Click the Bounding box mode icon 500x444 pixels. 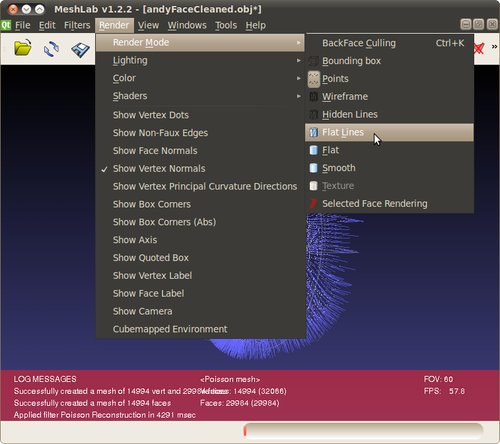pos(313,61)
